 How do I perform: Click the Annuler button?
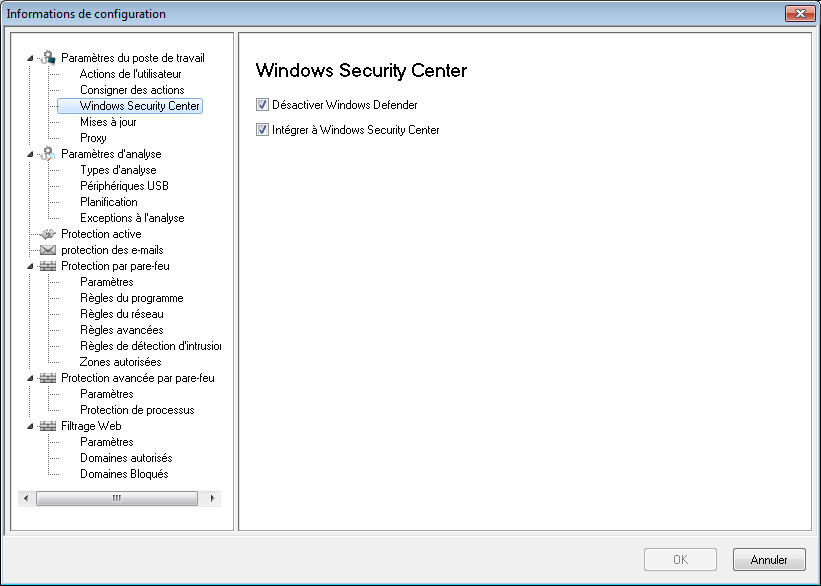coord(769,560)
